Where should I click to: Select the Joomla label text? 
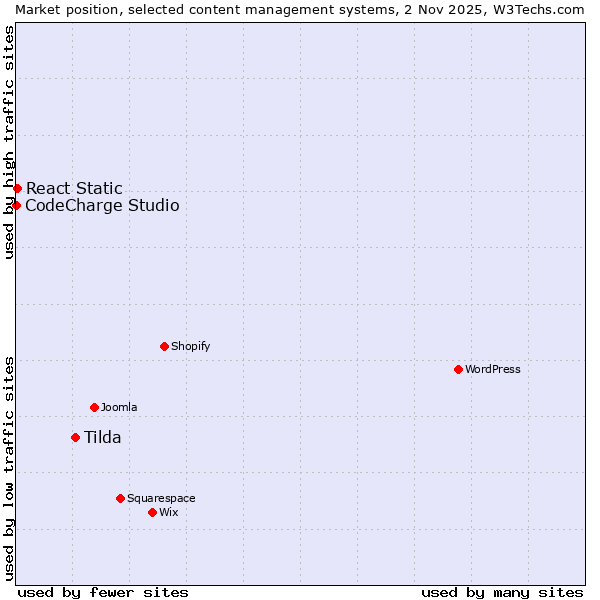click(x=119, y=407)
